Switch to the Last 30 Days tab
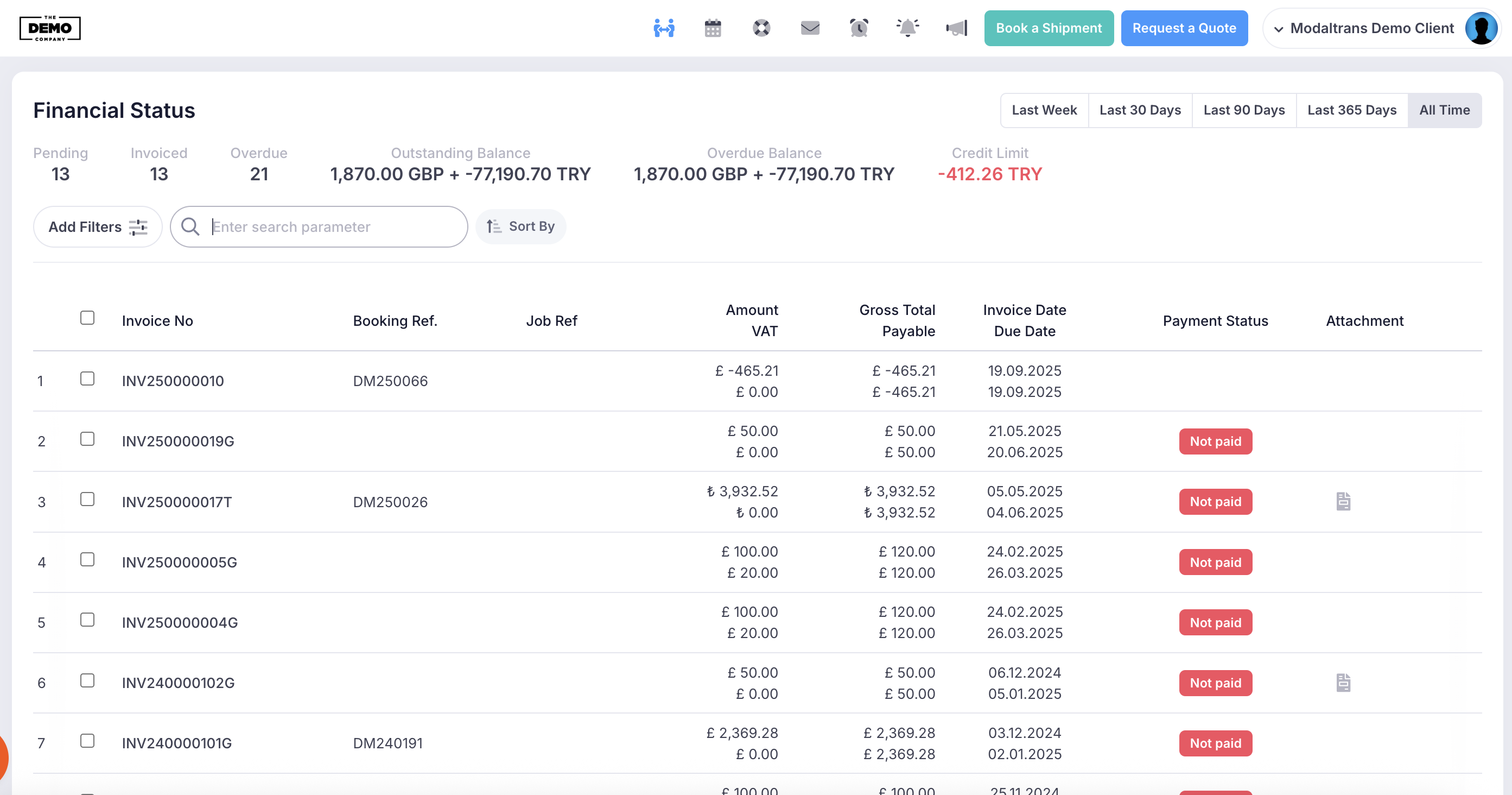The width and height of the screenshot is (1512, 795). (1140, 110)
